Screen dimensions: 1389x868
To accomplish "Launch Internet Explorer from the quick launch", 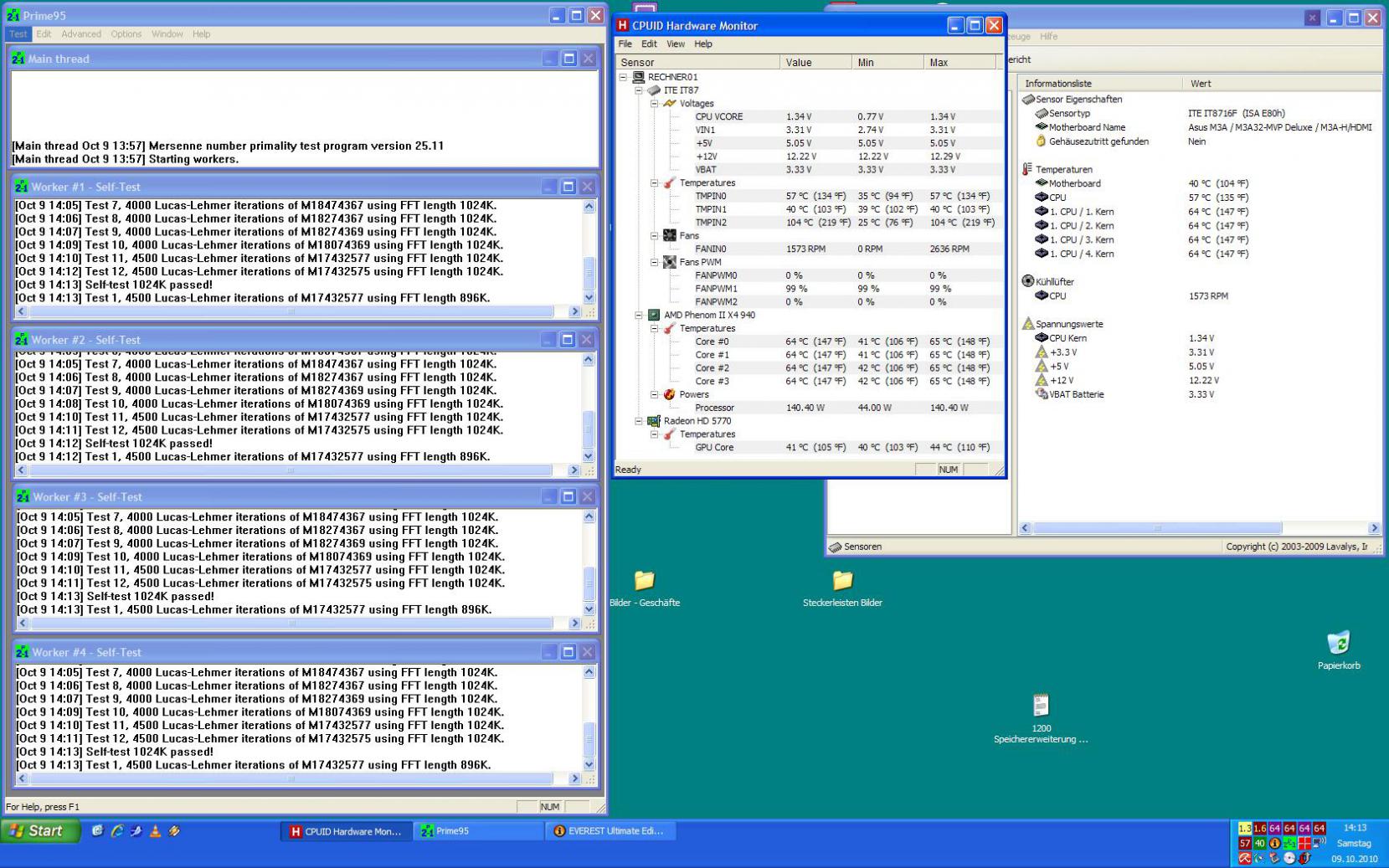I will (x=117, y=831).
